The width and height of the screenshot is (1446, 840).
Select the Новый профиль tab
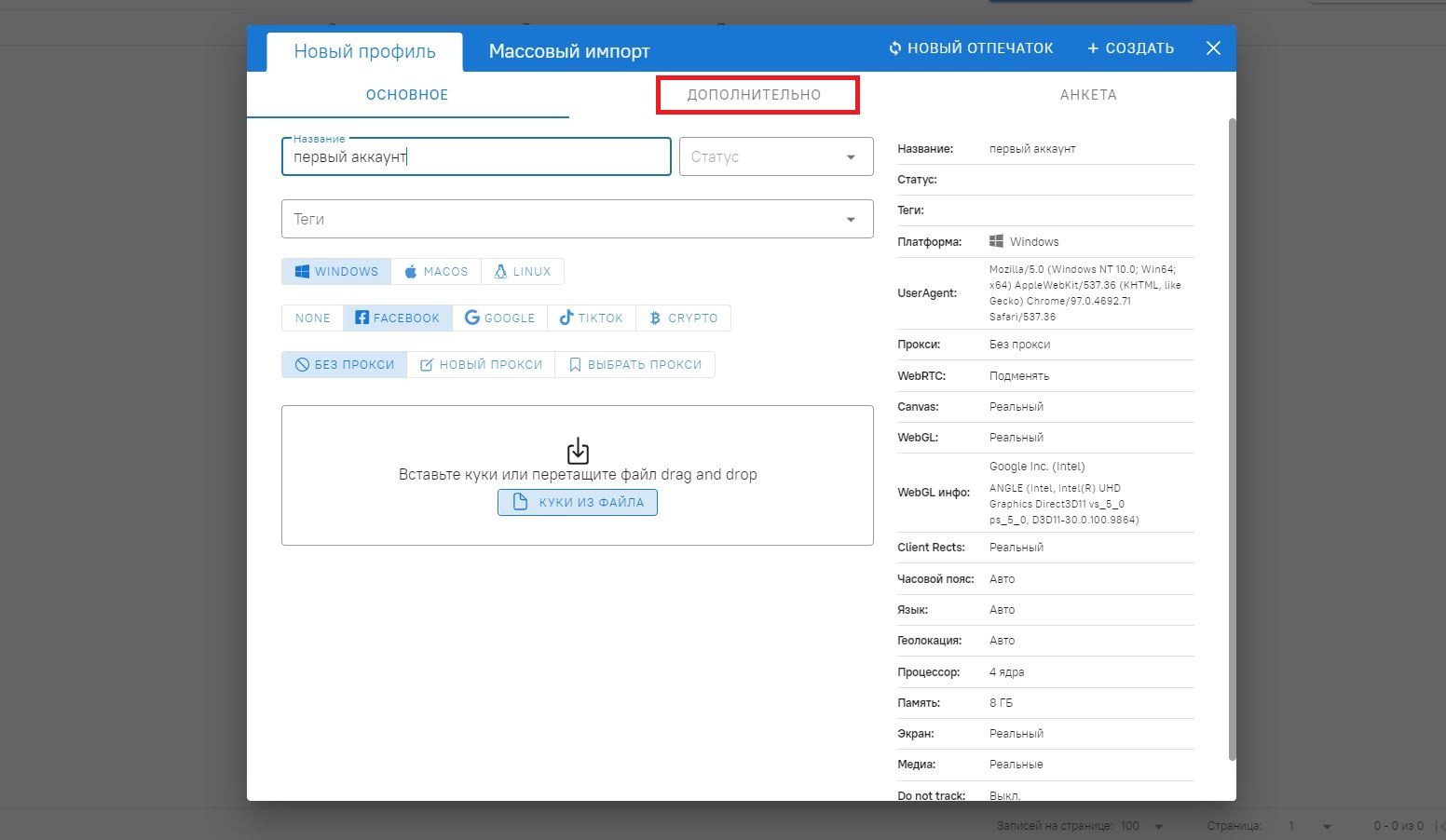(x=364, y=51)
